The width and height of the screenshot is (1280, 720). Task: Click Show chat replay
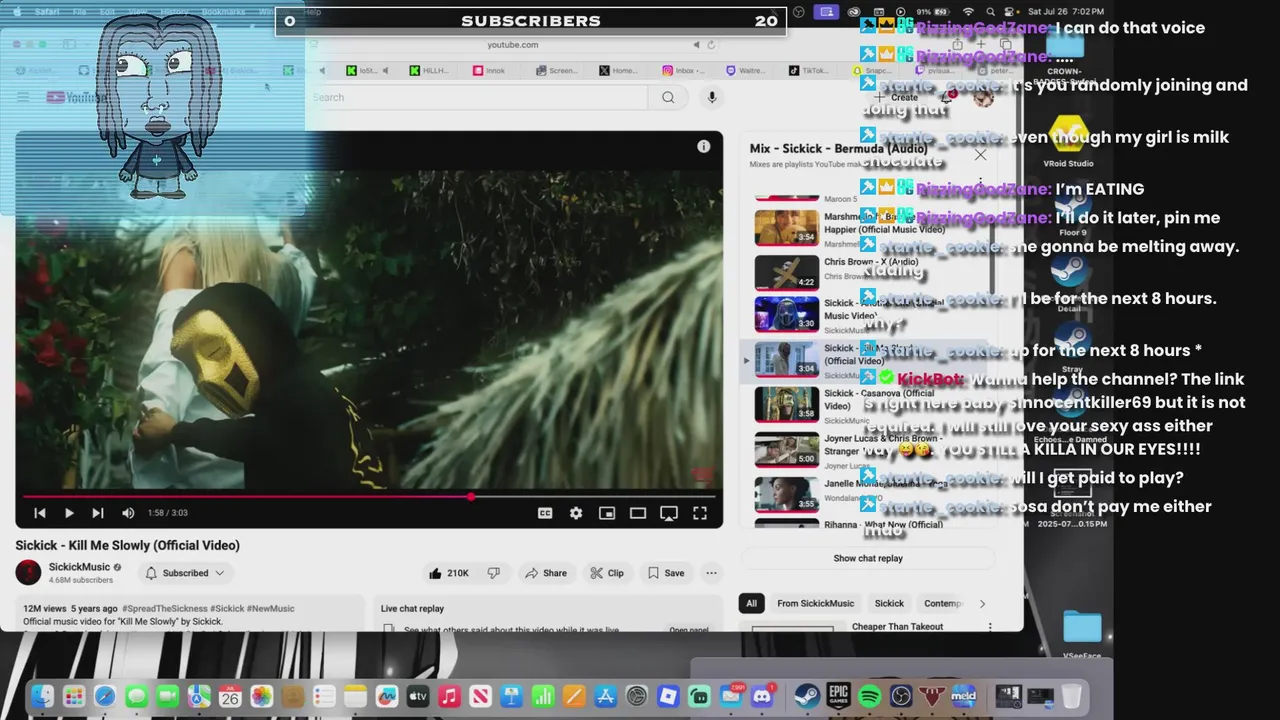pyautogui.click(x=868, y=558)
